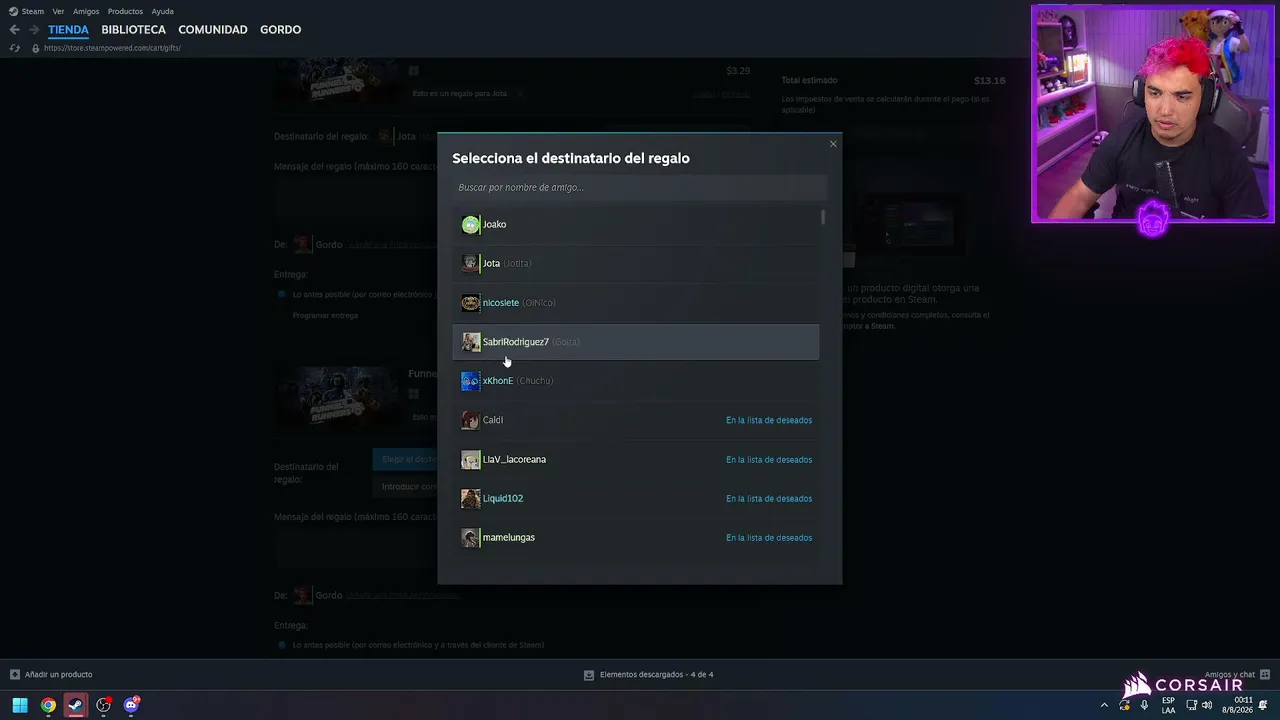Screen dimensions: 1280x720
Task: Click the store URL address text
Action: (x=112, y=48)
